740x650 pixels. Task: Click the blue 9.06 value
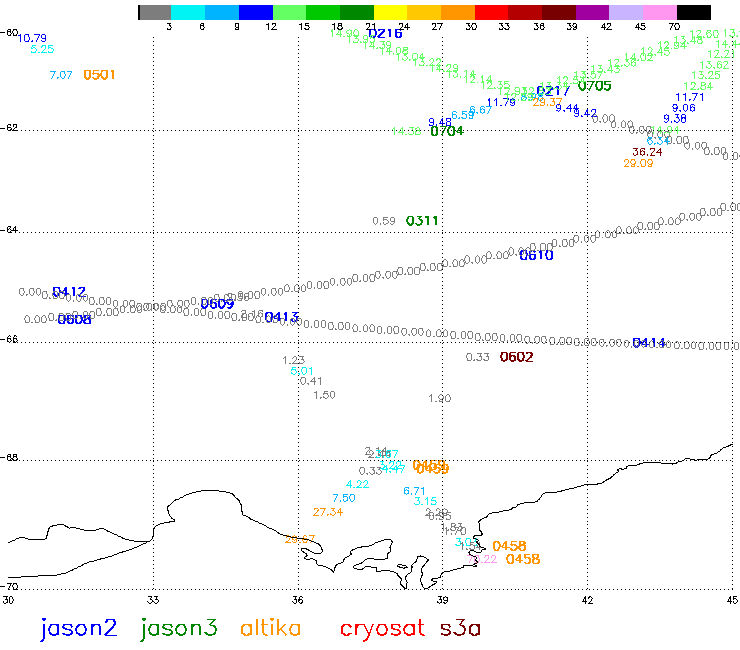click(x=683, y=108)
